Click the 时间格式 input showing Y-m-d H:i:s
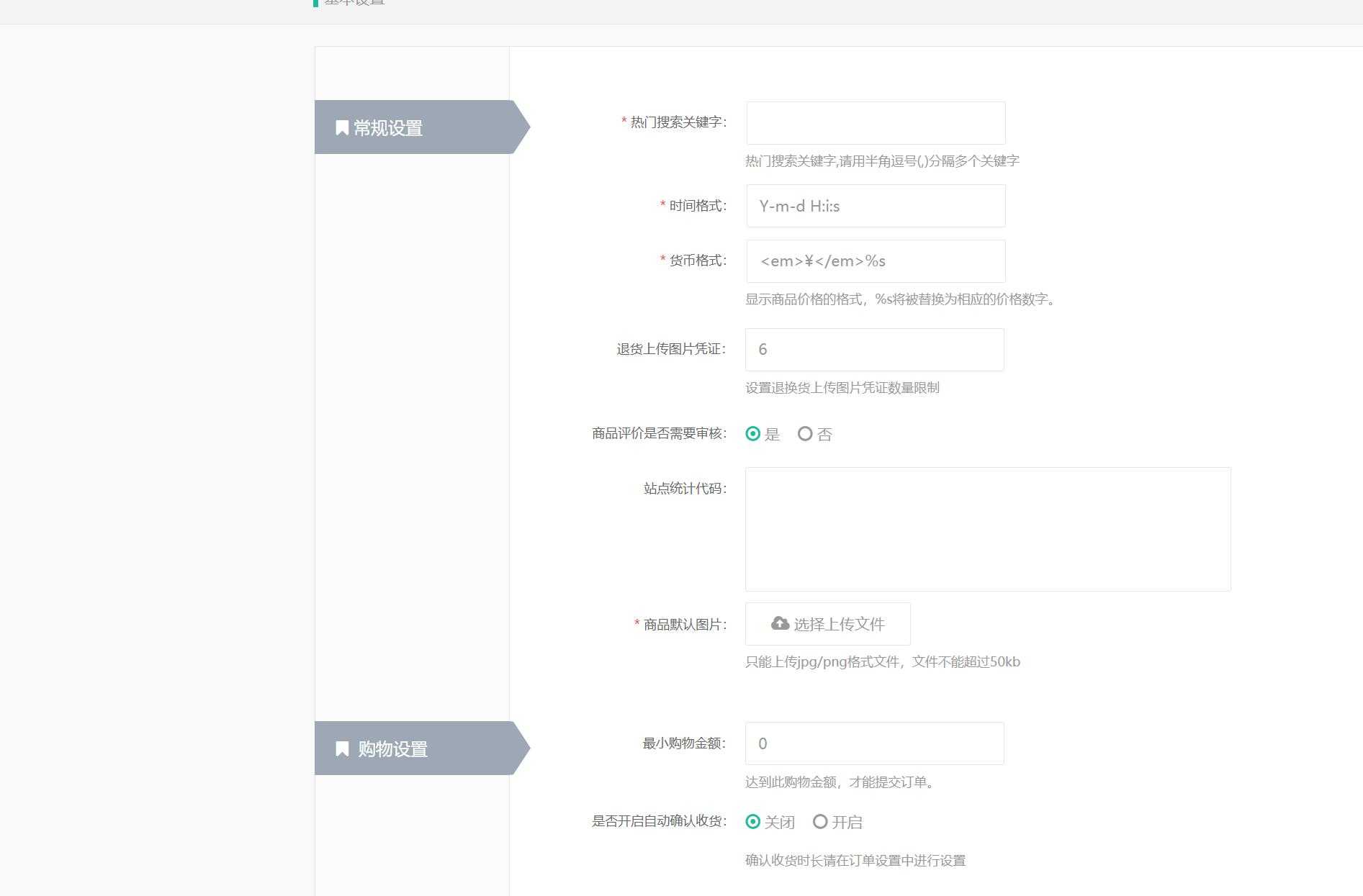This screenshot has height=896, width=1363. tap(875, 206)
